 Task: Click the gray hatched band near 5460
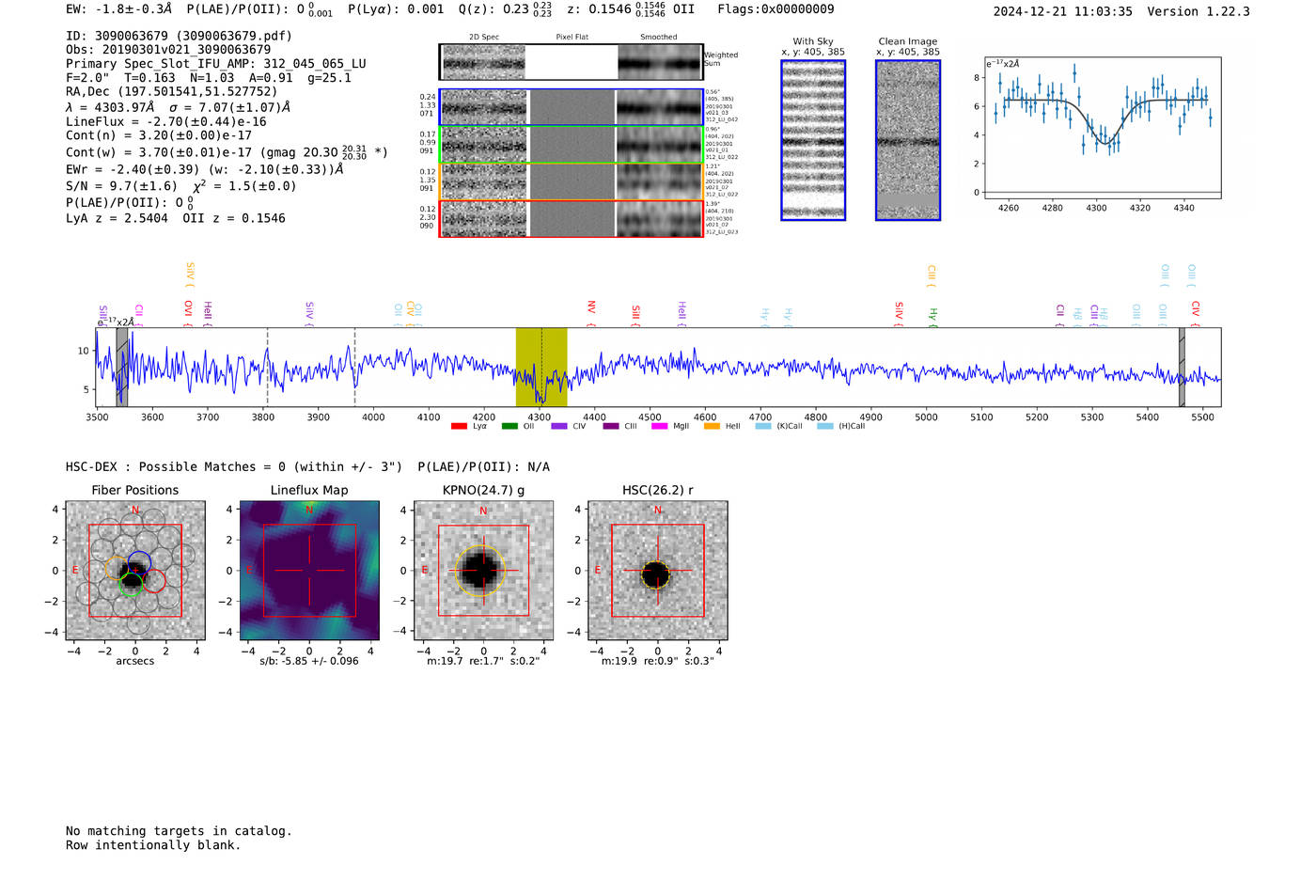pyautogui.click(x=1182, y=367)
